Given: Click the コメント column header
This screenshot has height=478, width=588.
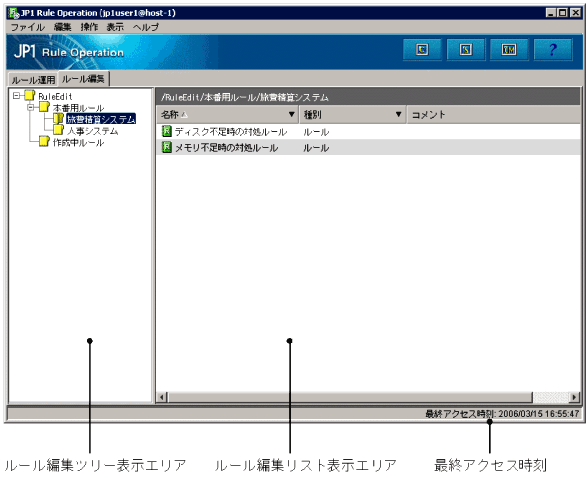Looking at the screenshot, I should [x=494, y=114].
